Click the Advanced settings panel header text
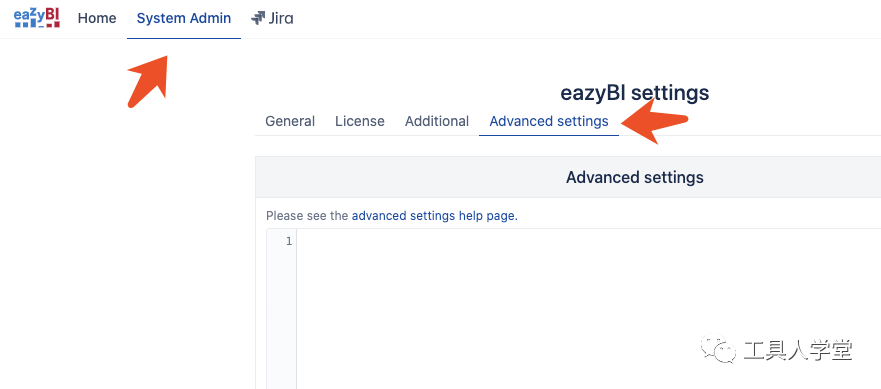This screenshot has width=881, height=389. point(635,178)
